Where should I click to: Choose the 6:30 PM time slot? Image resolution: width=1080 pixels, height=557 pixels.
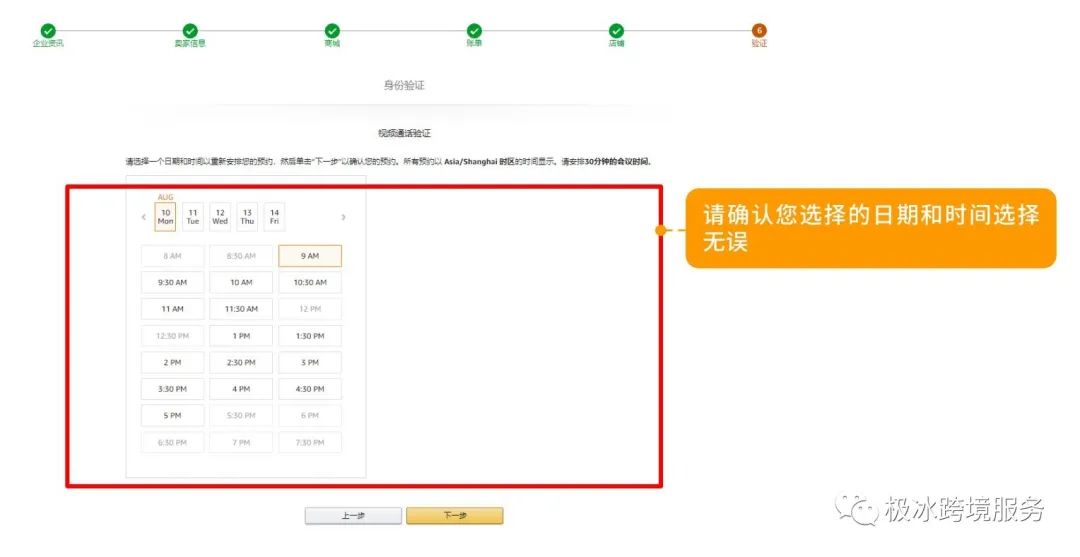click(172, 443)
